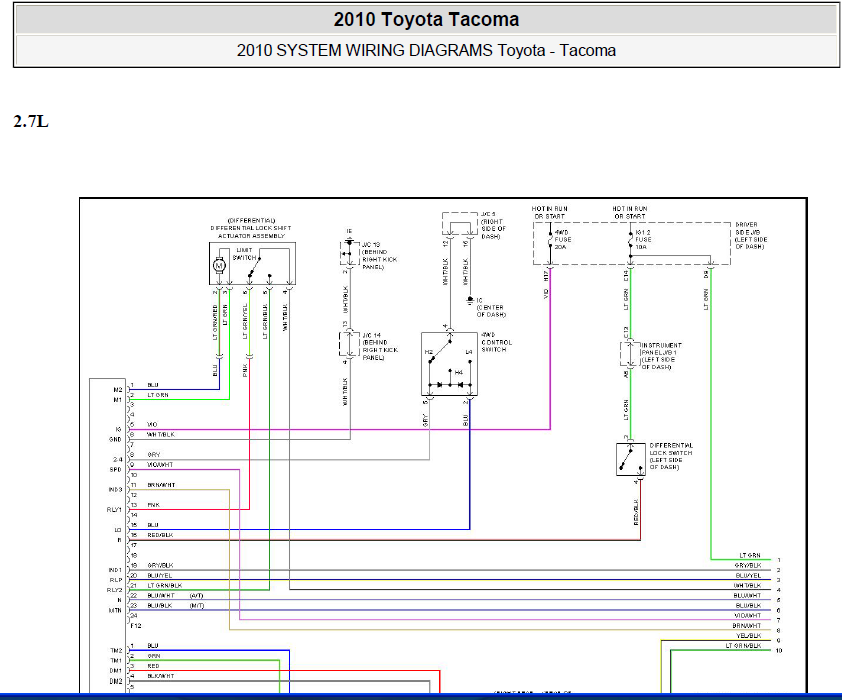Click the "TM1" terminal name

pyautogui.click(x=116, y=661)
